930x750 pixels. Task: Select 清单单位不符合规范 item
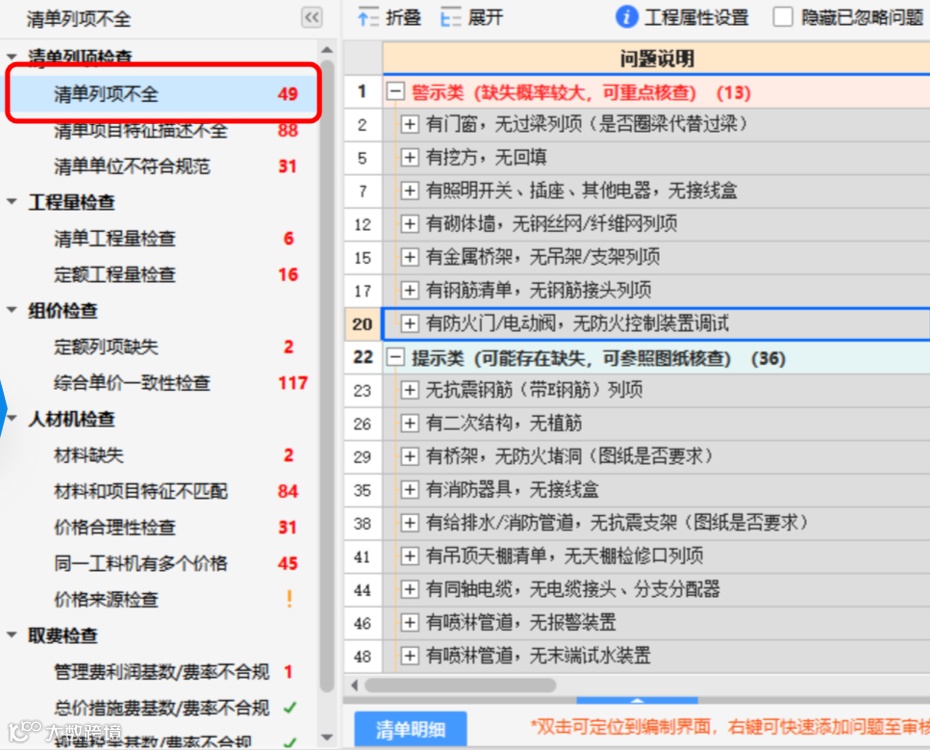132,166
